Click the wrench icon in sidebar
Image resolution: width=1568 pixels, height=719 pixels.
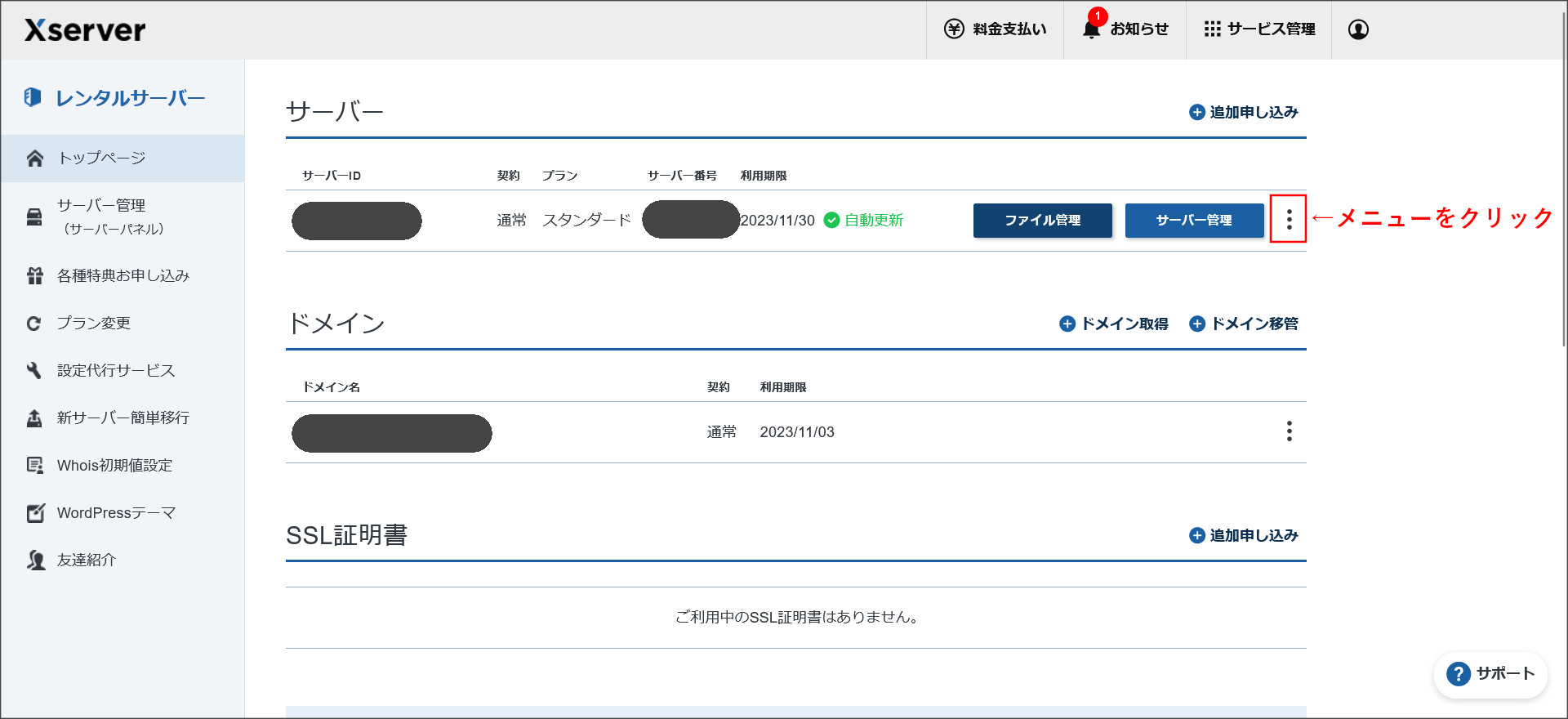pyautogui.click(x=33, y=371)
